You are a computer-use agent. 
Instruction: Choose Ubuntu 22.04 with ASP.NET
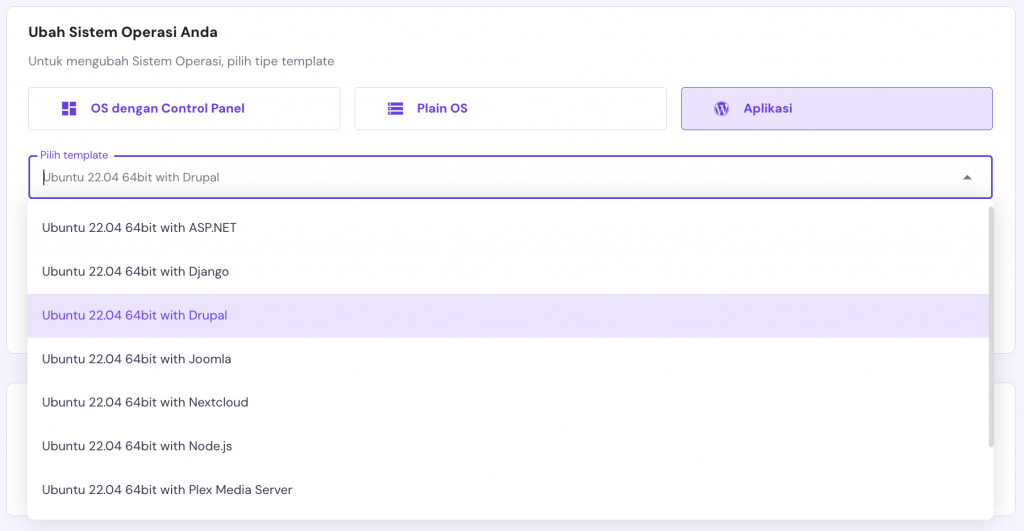tap(139, 227)
